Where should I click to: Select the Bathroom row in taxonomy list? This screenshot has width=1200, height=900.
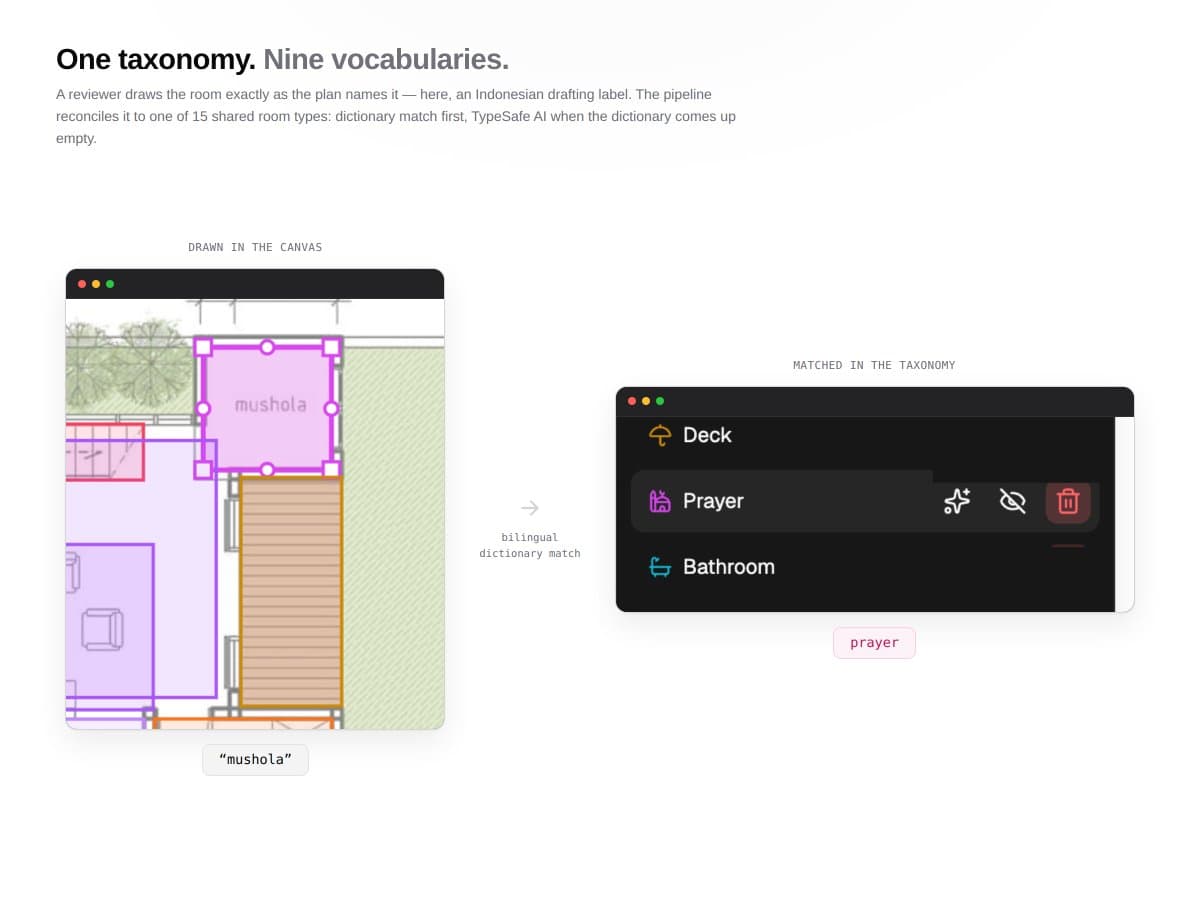865,567
